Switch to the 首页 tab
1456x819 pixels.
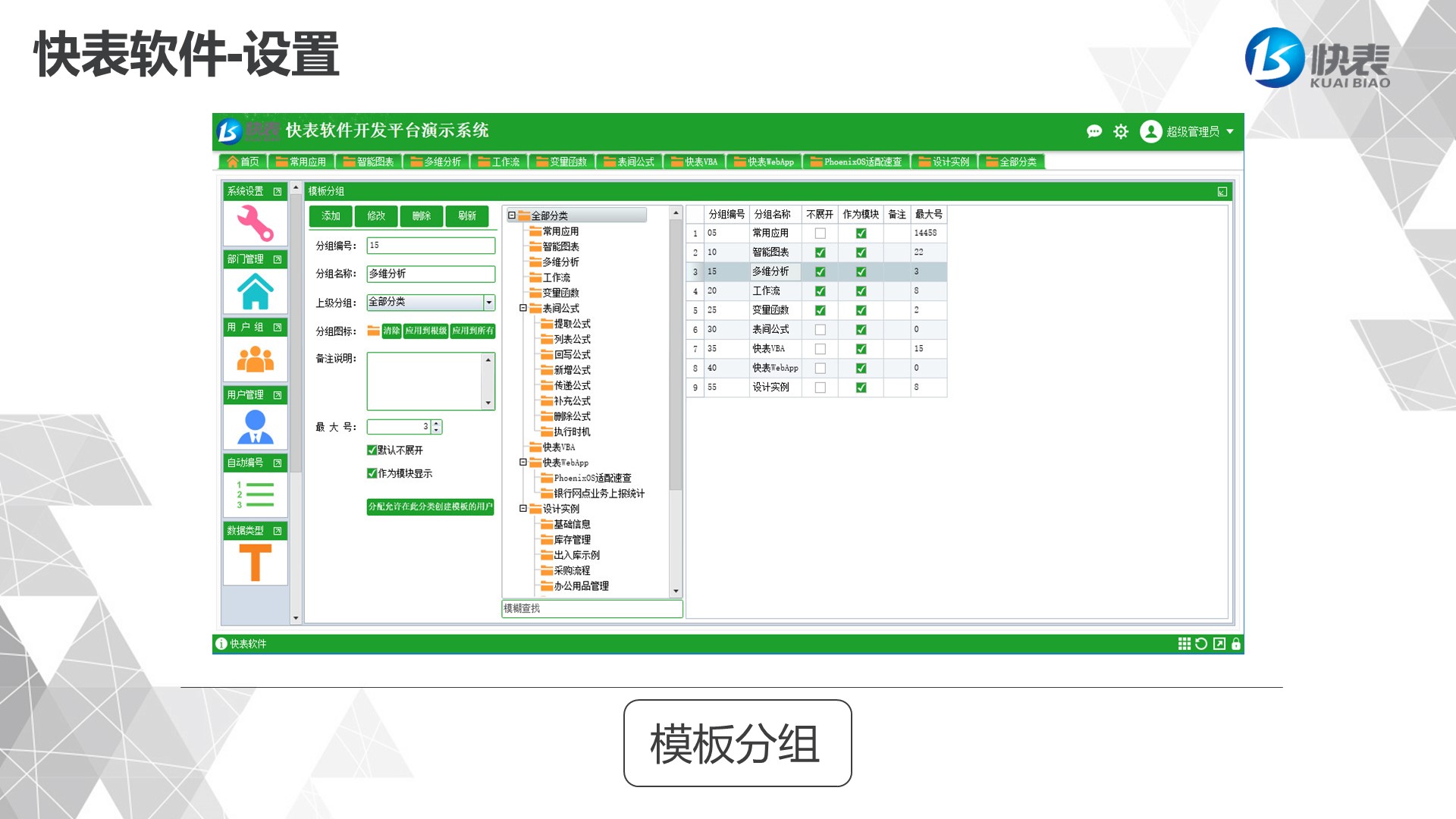point(243,162)
